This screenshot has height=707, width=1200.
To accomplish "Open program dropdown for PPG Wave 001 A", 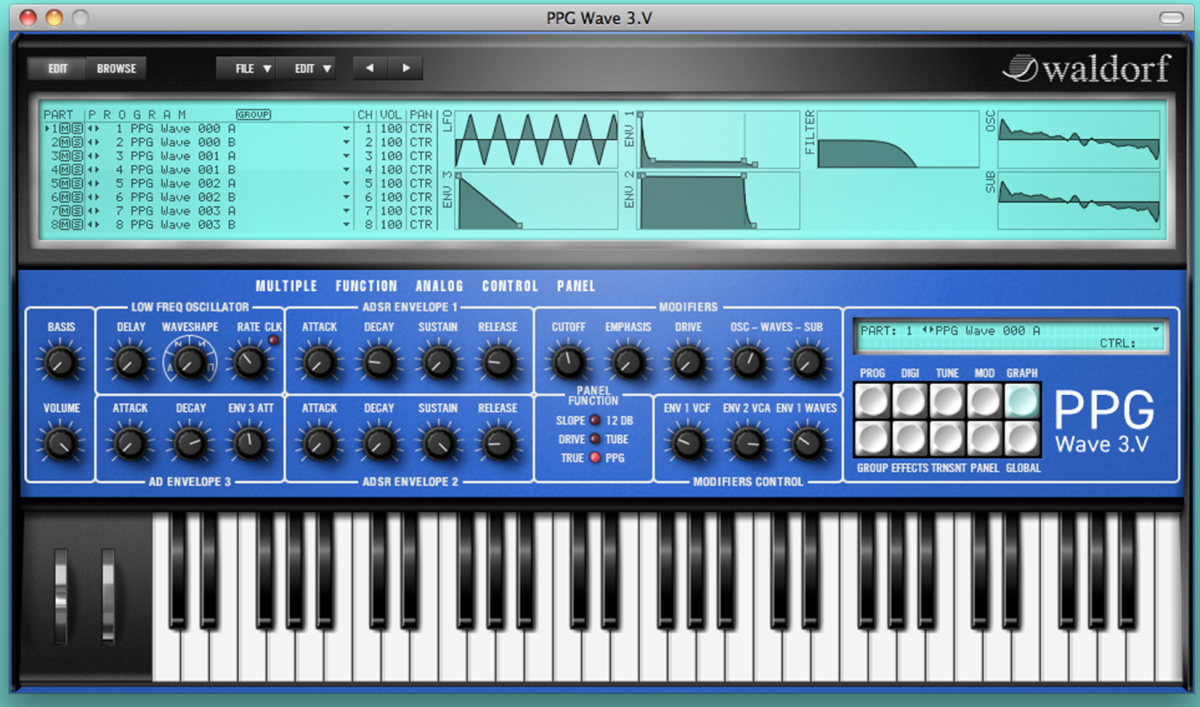I will tap(347, 156).
